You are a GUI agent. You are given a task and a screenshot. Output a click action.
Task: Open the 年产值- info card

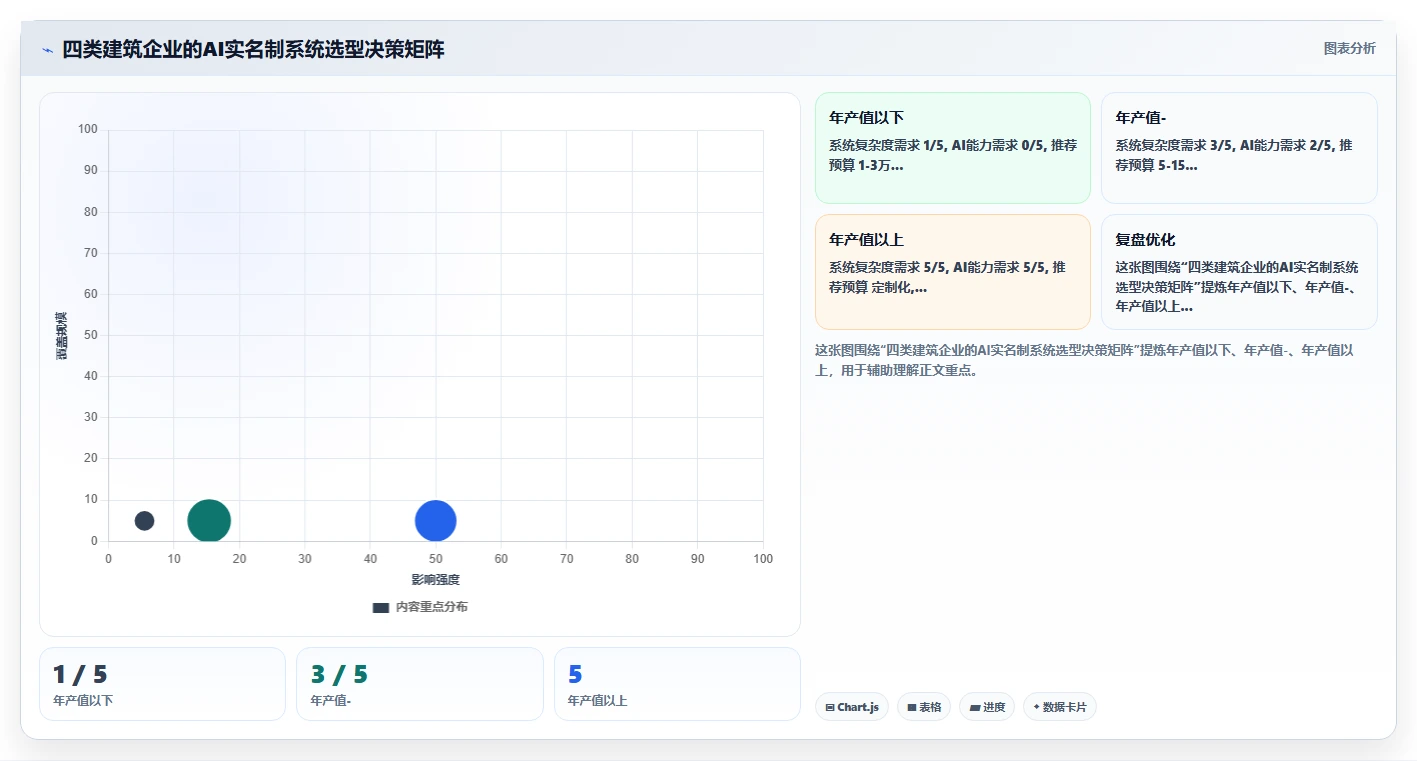click(x=1239, y=148)
